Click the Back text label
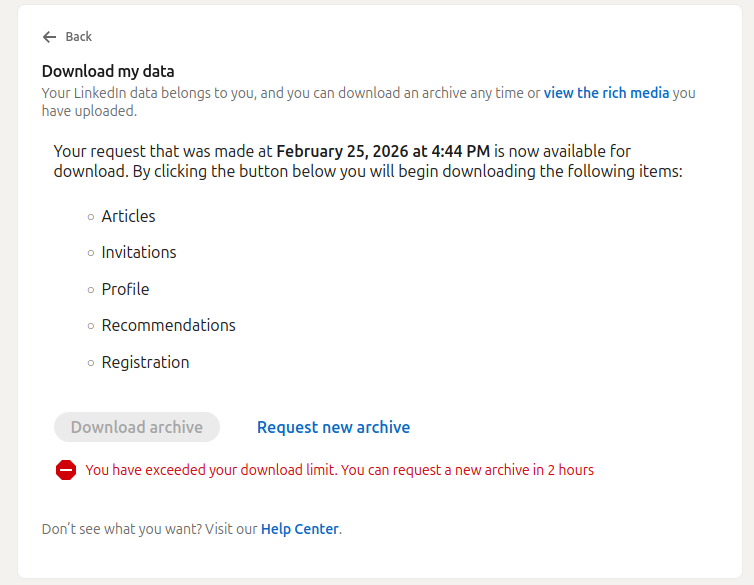This screenshot has height=585, width=754. (78, 37)
